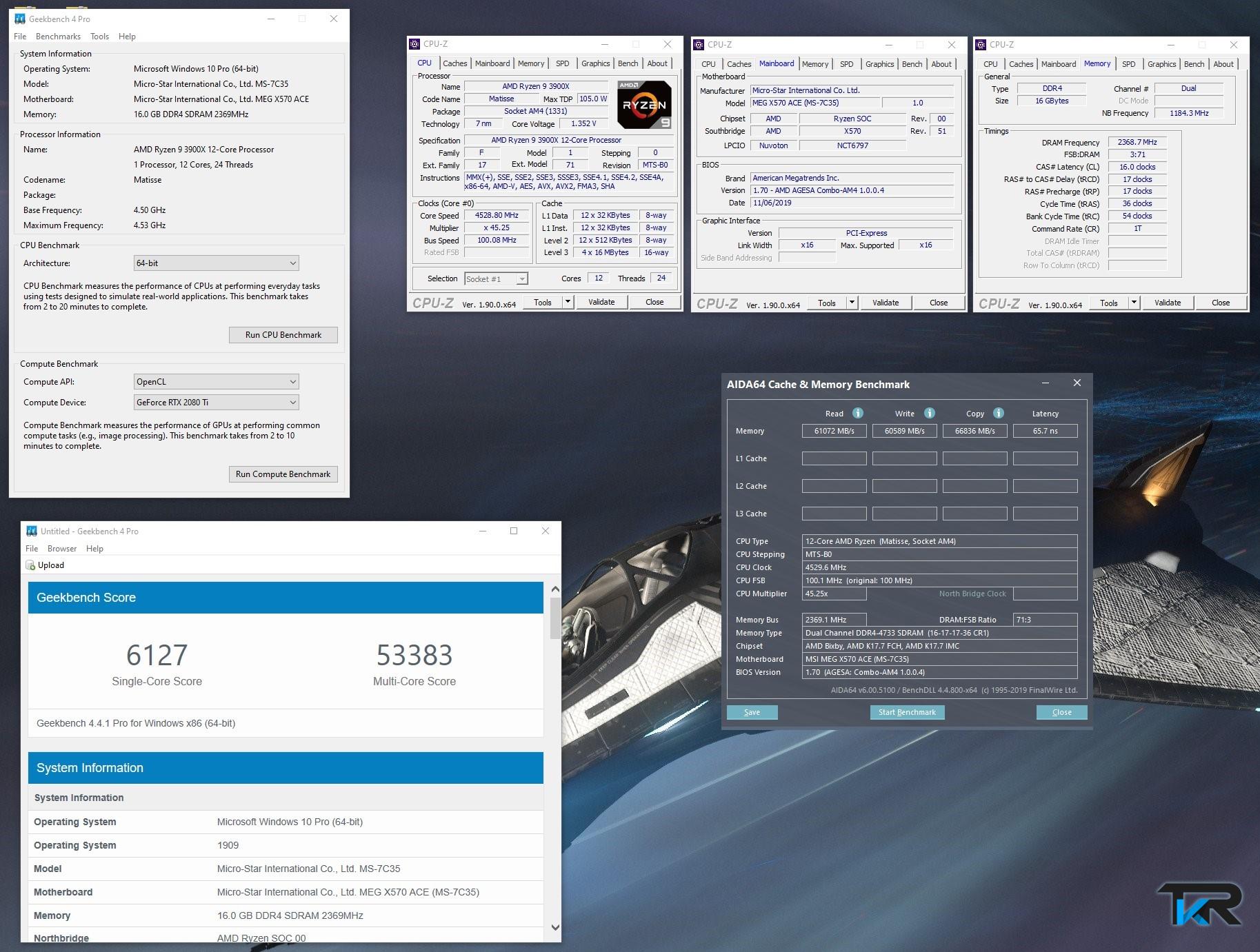Click the Copy info icon in AIDA64
This screenshot has width=1260, height=952.
[x=999, y=413]
